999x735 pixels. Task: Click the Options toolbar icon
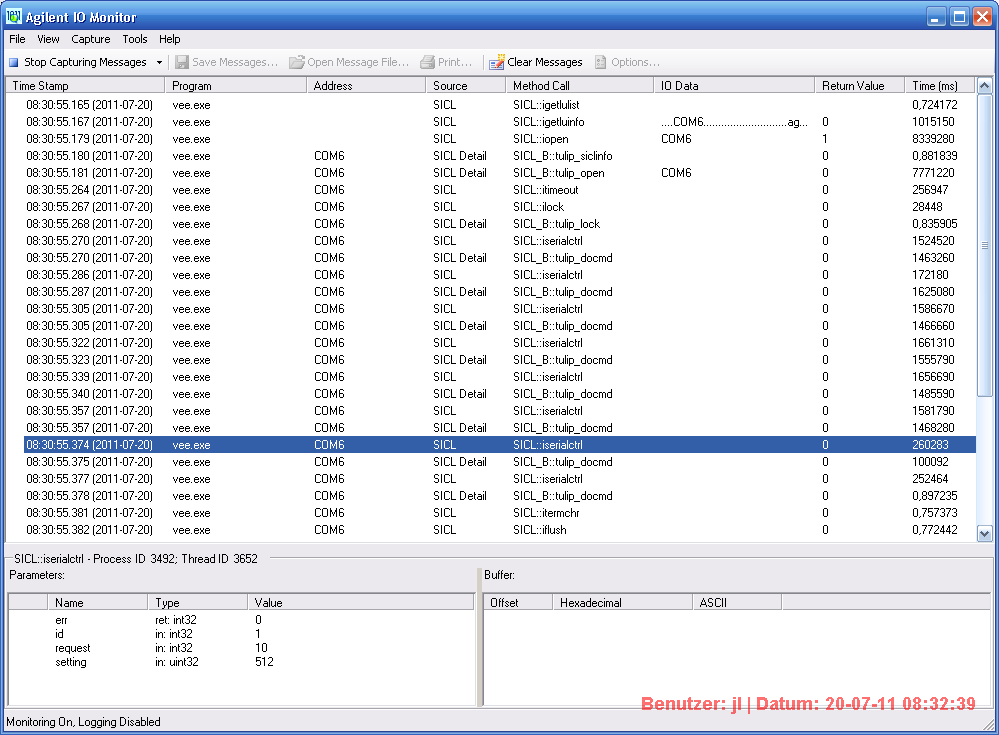click(x=601, y=62)
